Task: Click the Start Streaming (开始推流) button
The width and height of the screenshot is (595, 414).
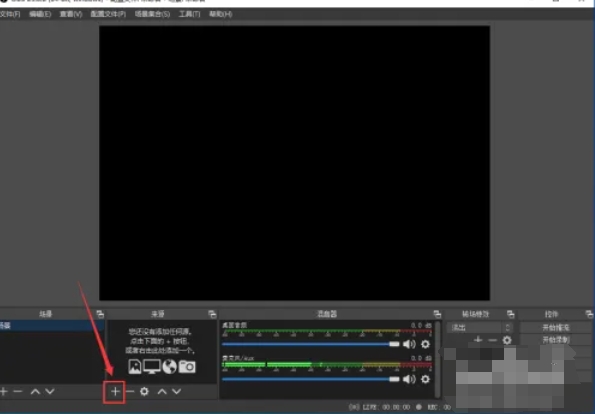Action: coord(556,327)
